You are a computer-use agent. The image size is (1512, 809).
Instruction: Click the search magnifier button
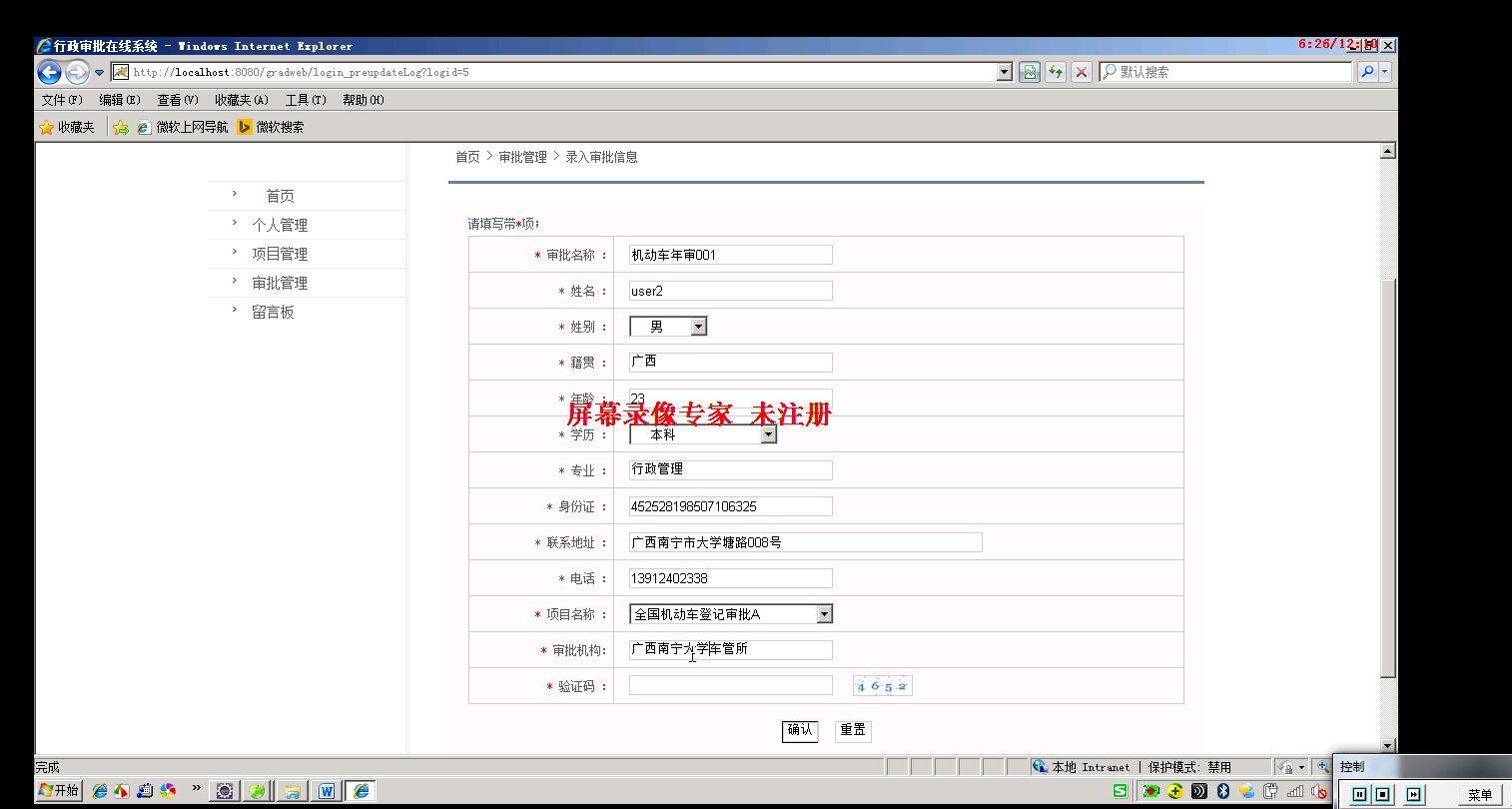(1367, 72)
